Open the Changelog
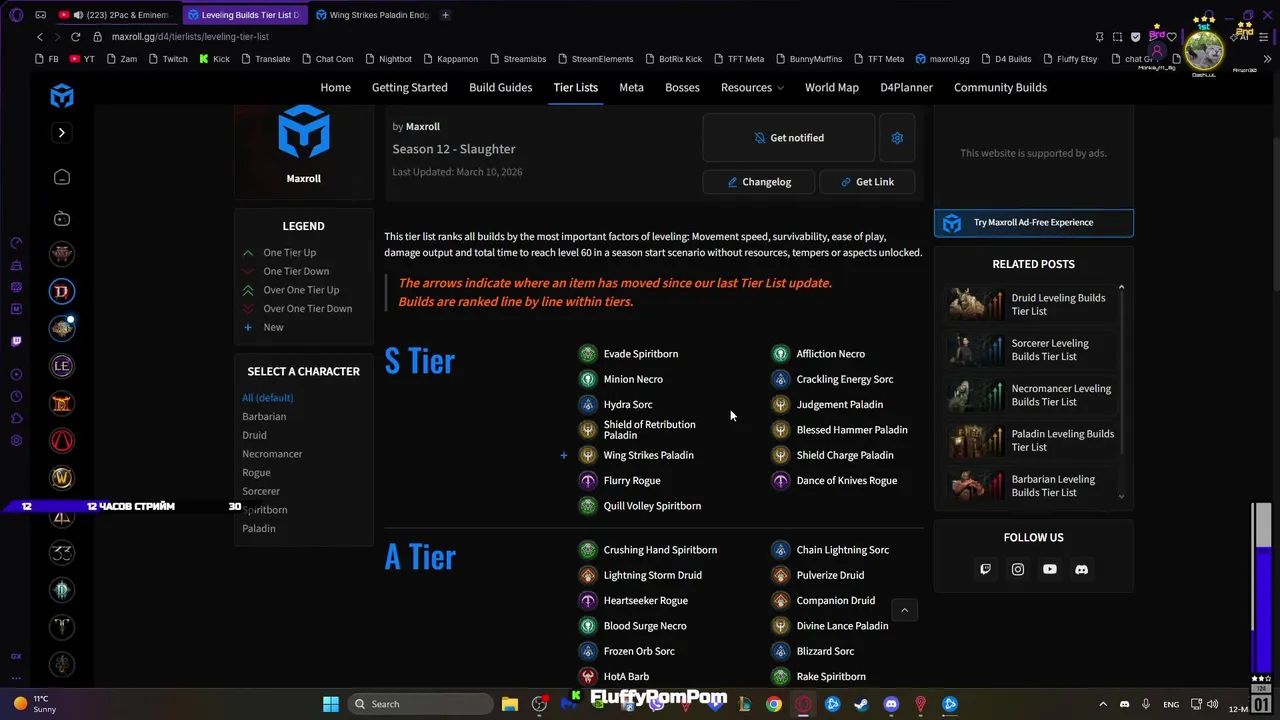 [759, 182]
